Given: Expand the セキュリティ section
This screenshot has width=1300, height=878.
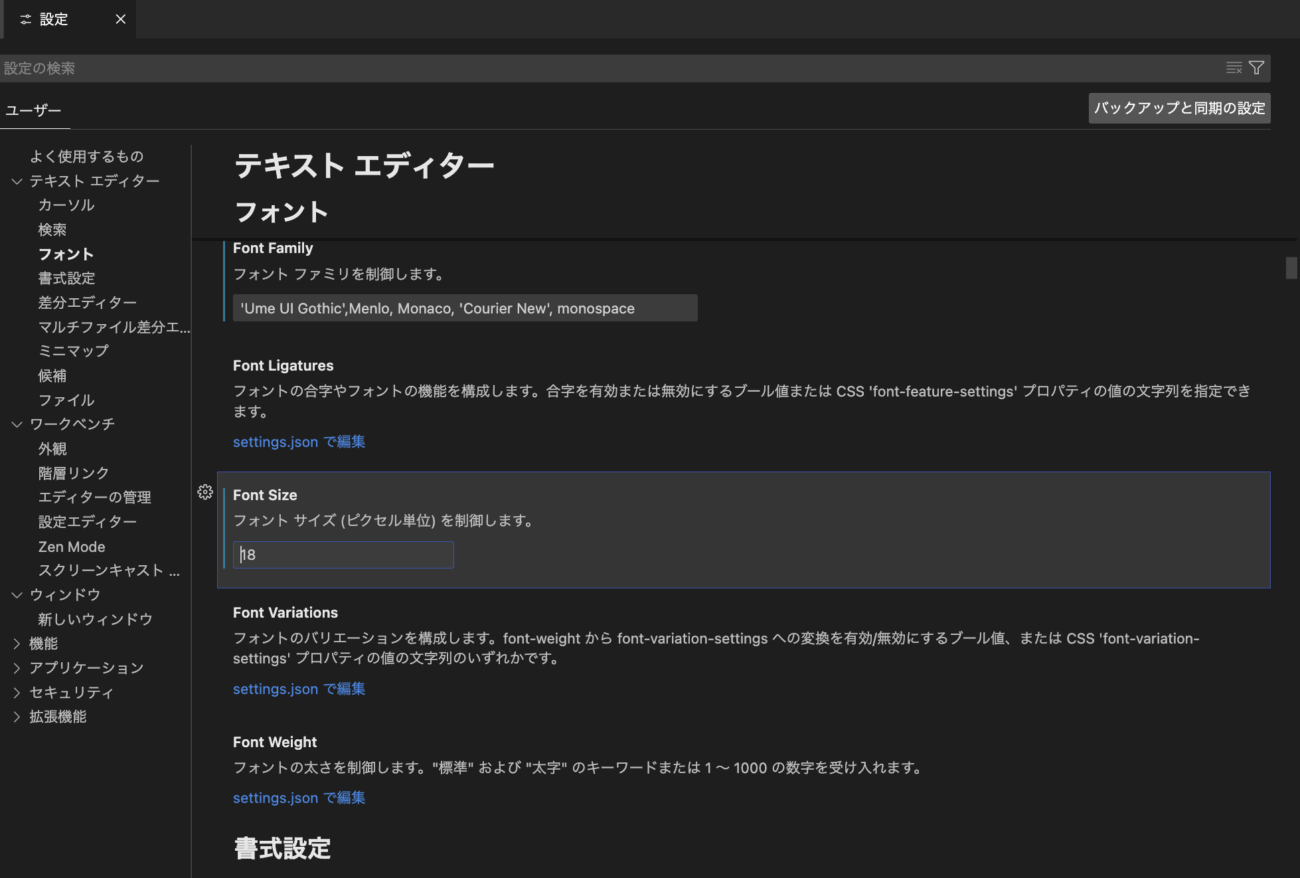Looking at the screenshot, I should pos(17,692).
